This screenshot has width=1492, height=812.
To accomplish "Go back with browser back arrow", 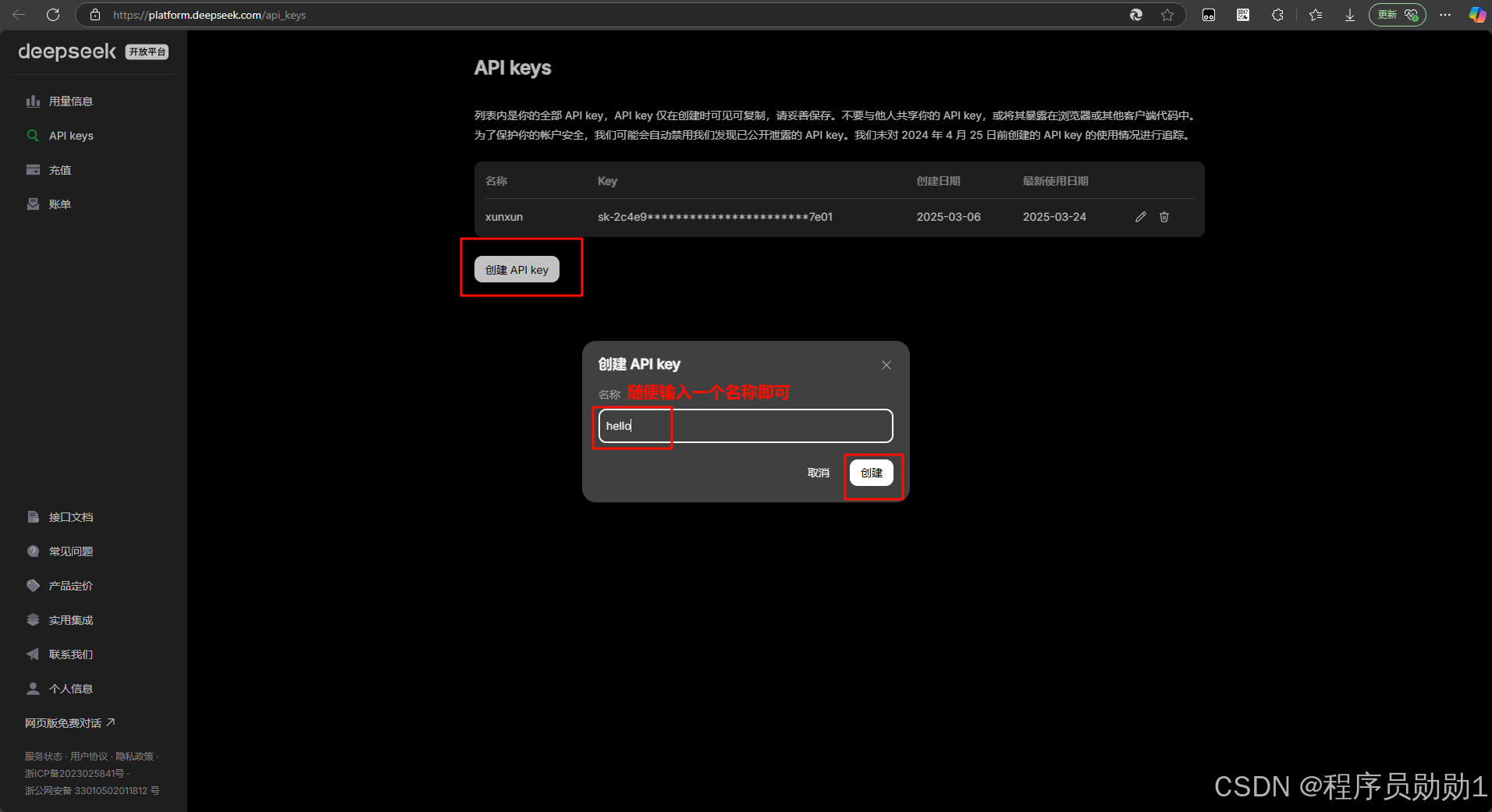I will pos(19,15).
